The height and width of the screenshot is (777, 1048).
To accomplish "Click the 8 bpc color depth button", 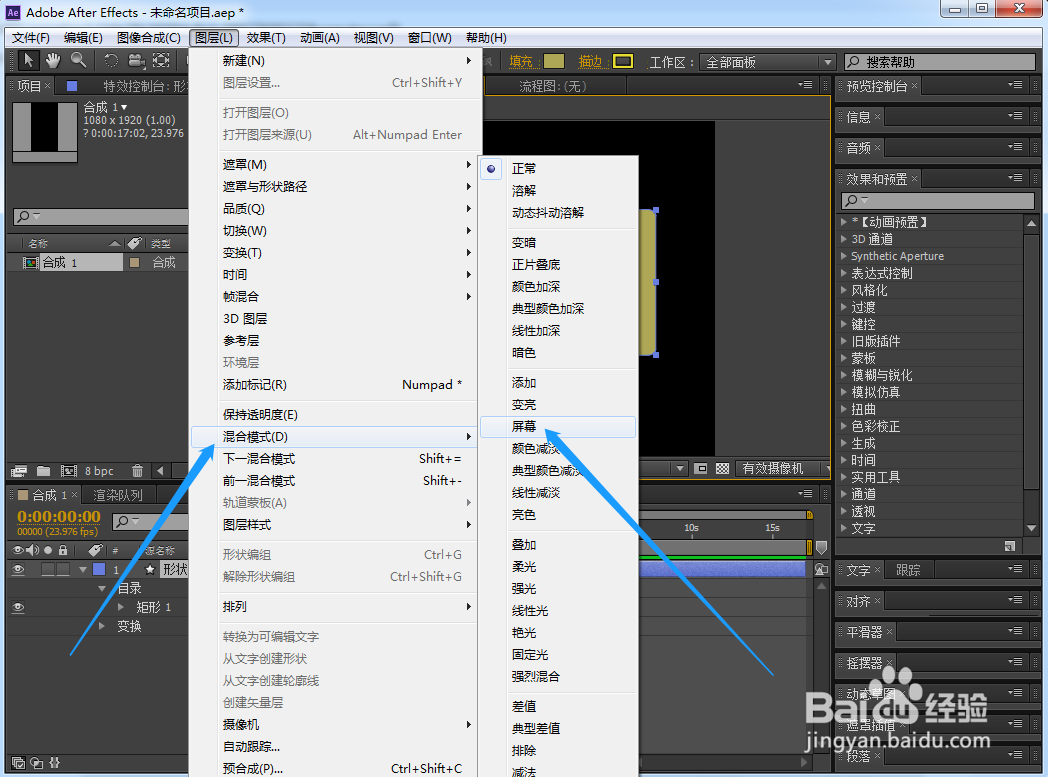I will (99, 471).
